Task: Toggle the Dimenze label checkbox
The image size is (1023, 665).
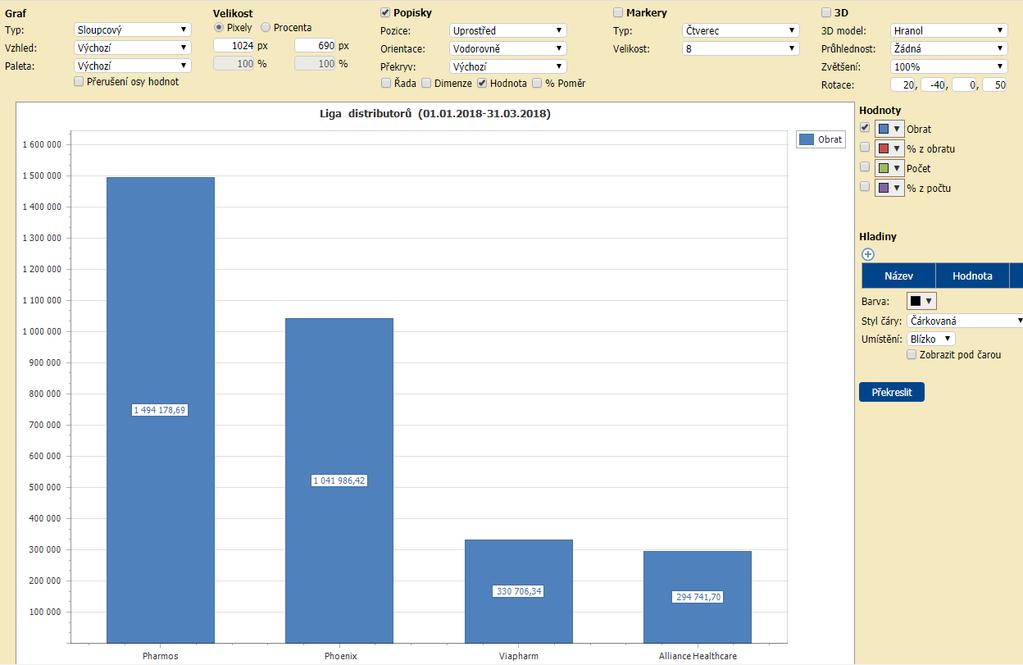Action: [x=426, y=83]
